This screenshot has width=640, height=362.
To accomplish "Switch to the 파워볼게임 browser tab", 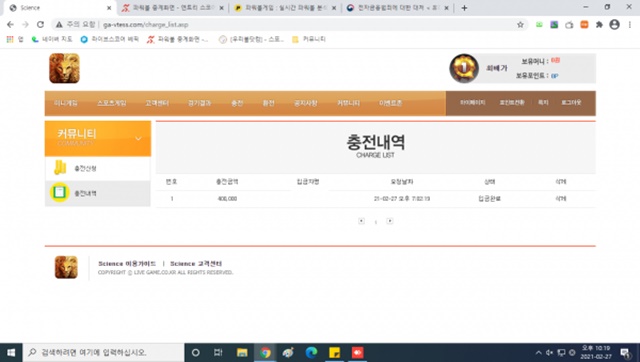I will coord(285,8).
